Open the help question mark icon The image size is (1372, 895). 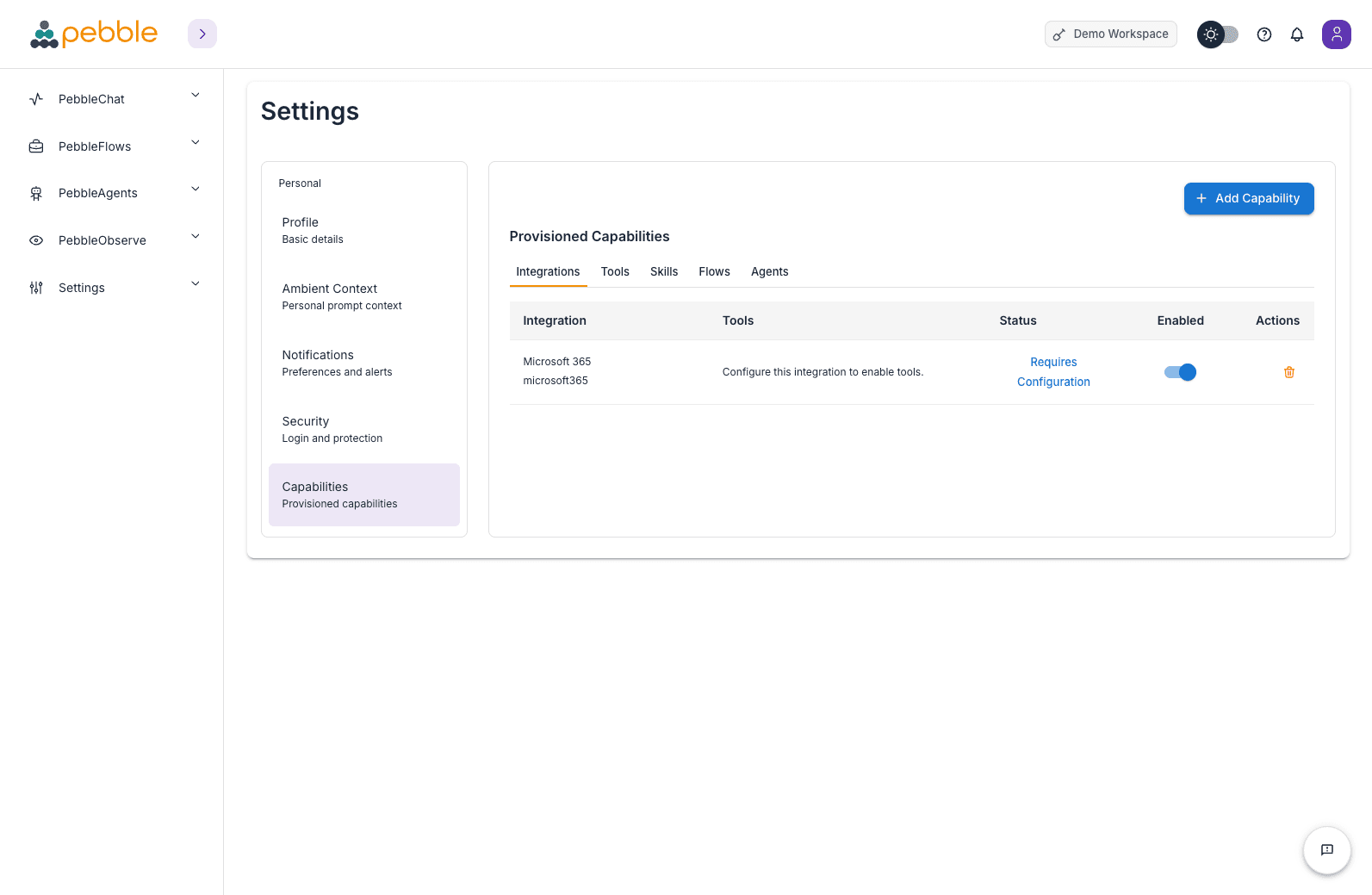(1263, 34)
